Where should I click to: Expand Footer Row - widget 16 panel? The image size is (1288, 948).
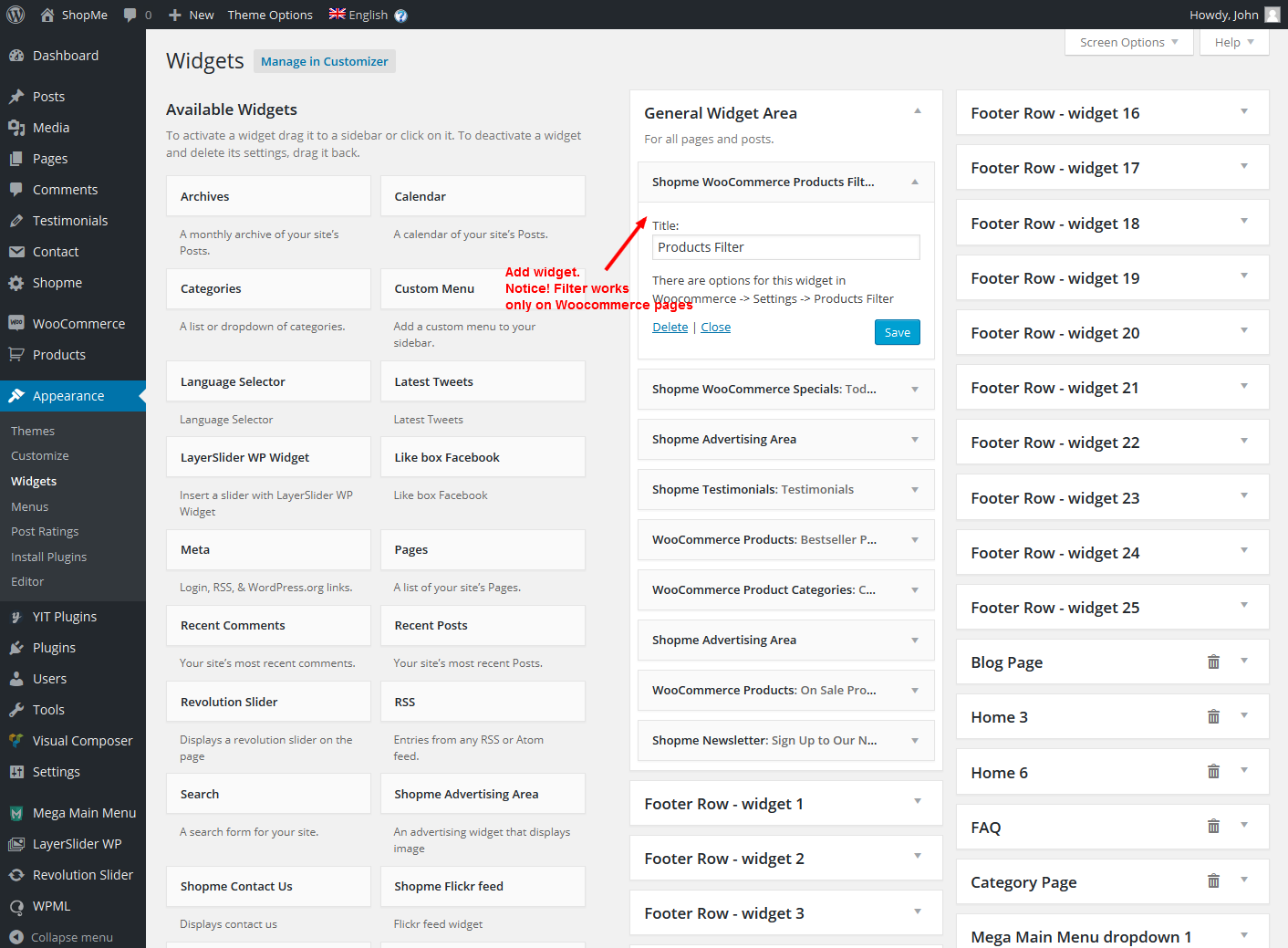coord(1244,112)
